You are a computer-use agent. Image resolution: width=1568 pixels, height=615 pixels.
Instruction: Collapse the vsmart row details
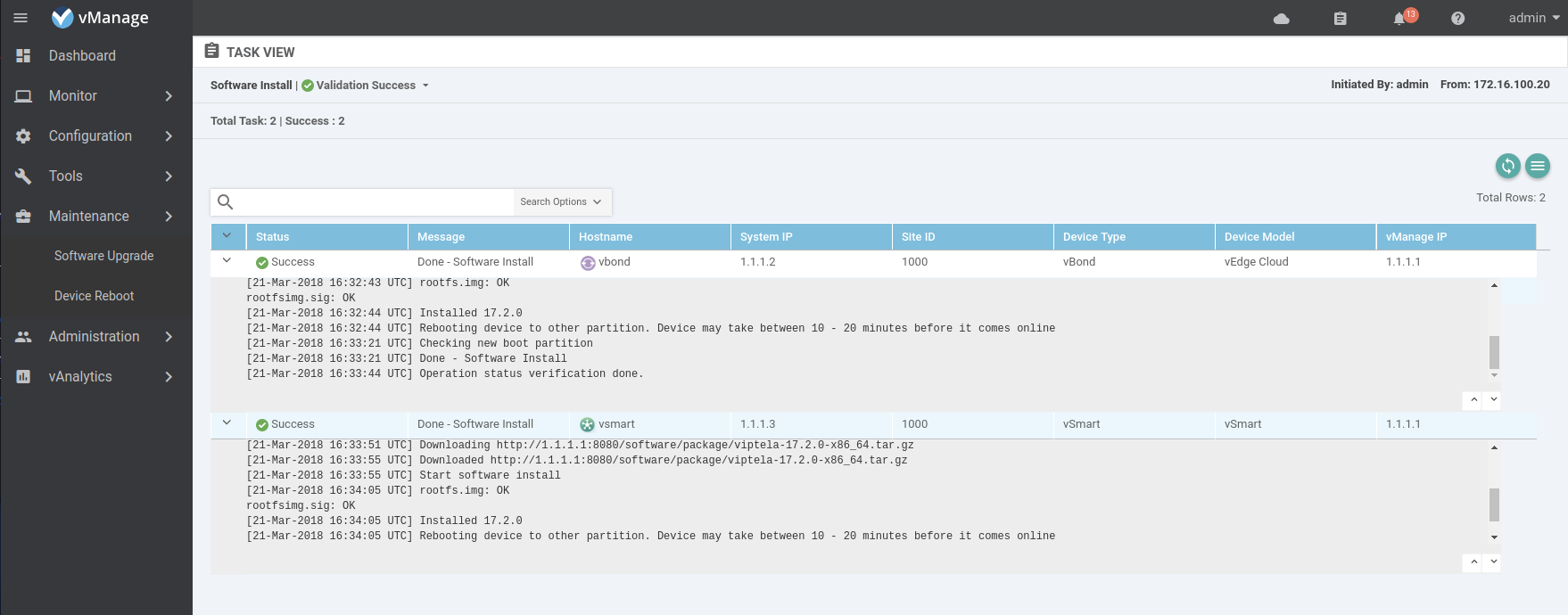(227, 423)
